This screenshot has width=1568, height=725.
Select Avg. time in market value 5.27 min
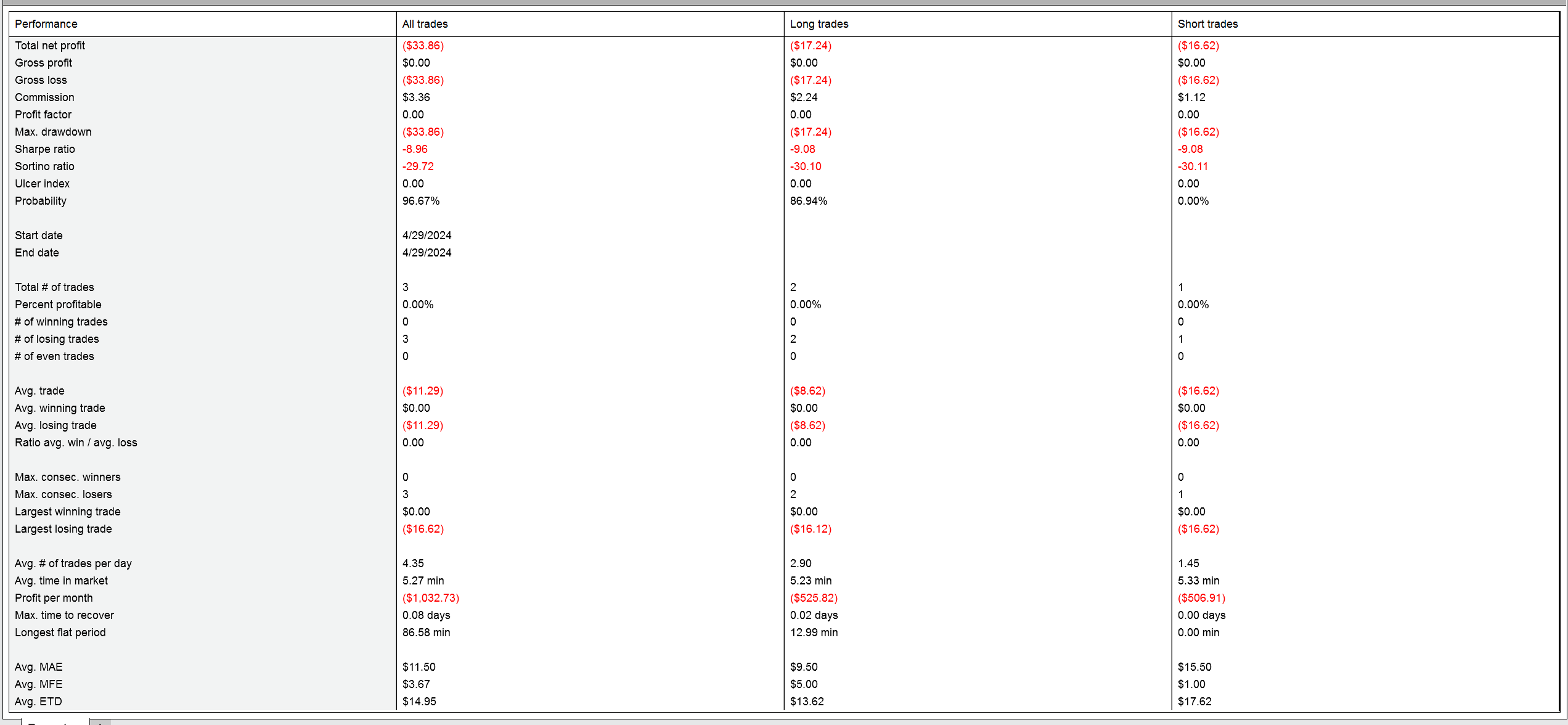click(423, 581)
